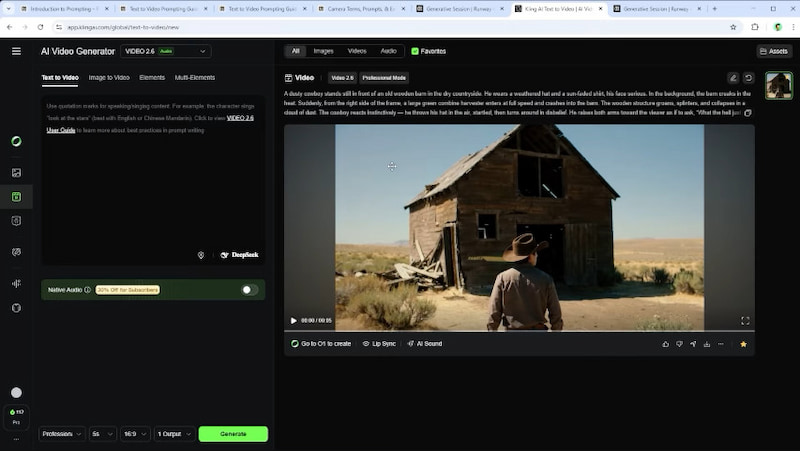Open the Assets panel
This screenshot has height=451, width=800.
pyautogui.click(x=773, y=51)
